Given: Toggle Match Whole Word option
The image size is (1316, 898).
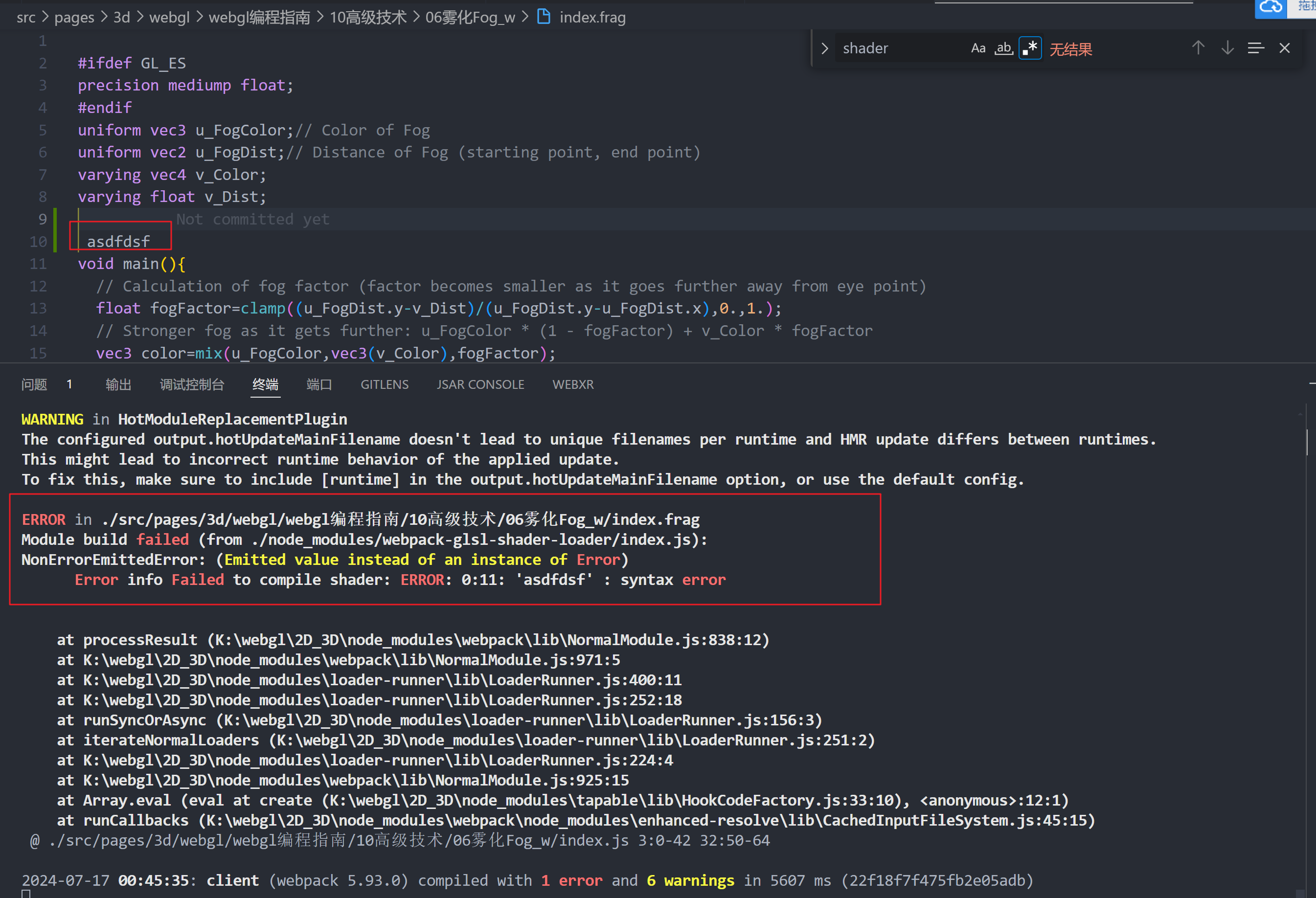Looking at the screenshot, I should (1003, 49).
